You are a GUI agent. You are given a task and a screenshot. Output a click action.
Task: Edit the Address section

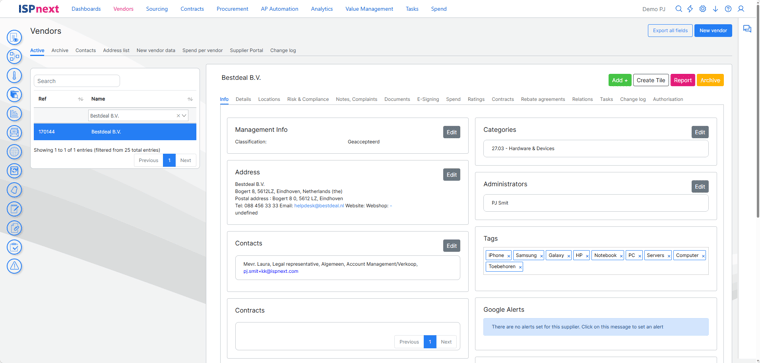pyautogui.click(x=452, y=175)
